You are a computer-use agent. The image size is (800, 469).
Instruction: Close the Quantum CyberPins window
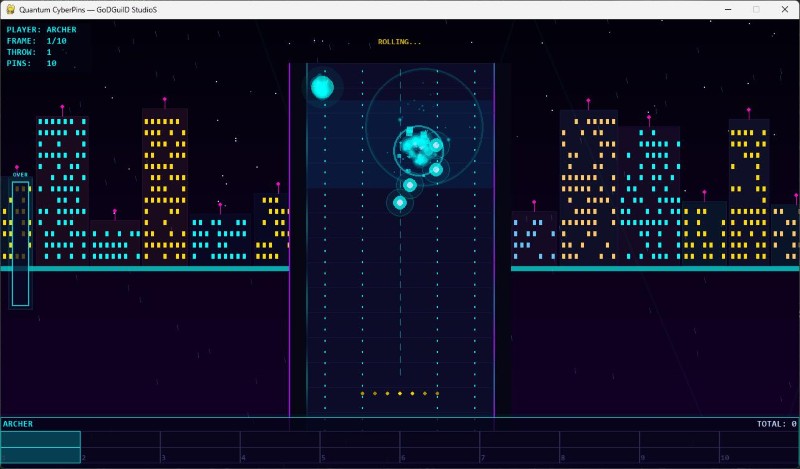(785, 9)
